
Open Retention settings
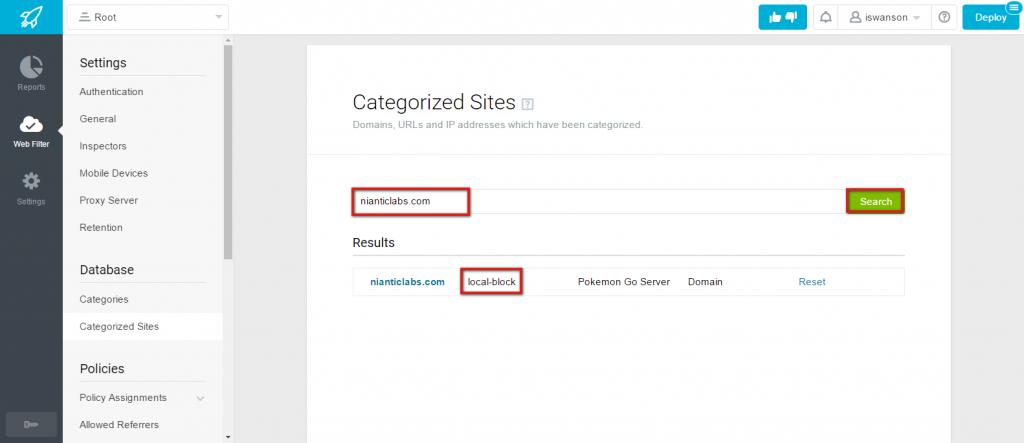(x=101, y=227)
